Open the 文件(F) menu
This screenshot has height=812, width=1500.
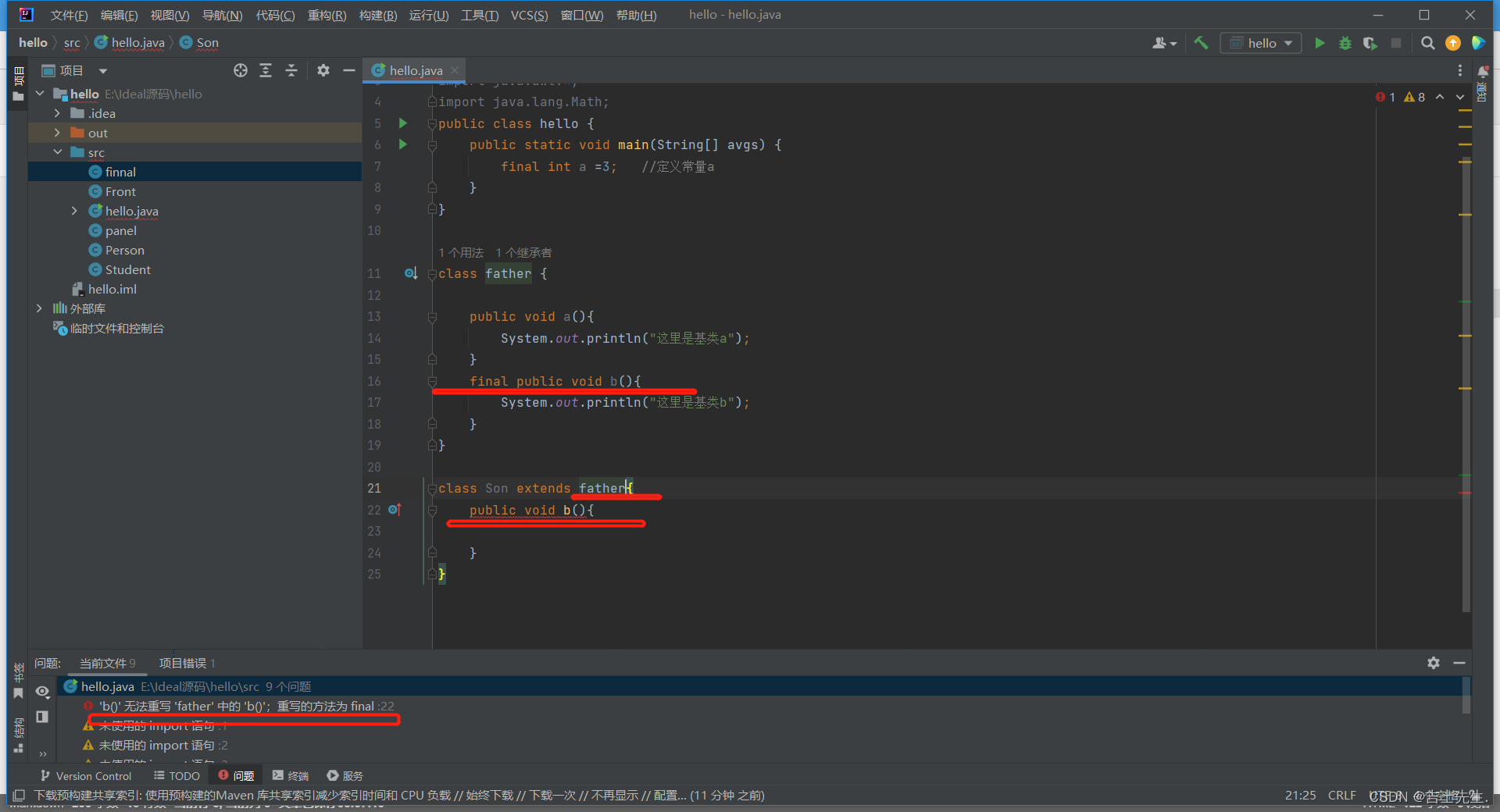69,15
